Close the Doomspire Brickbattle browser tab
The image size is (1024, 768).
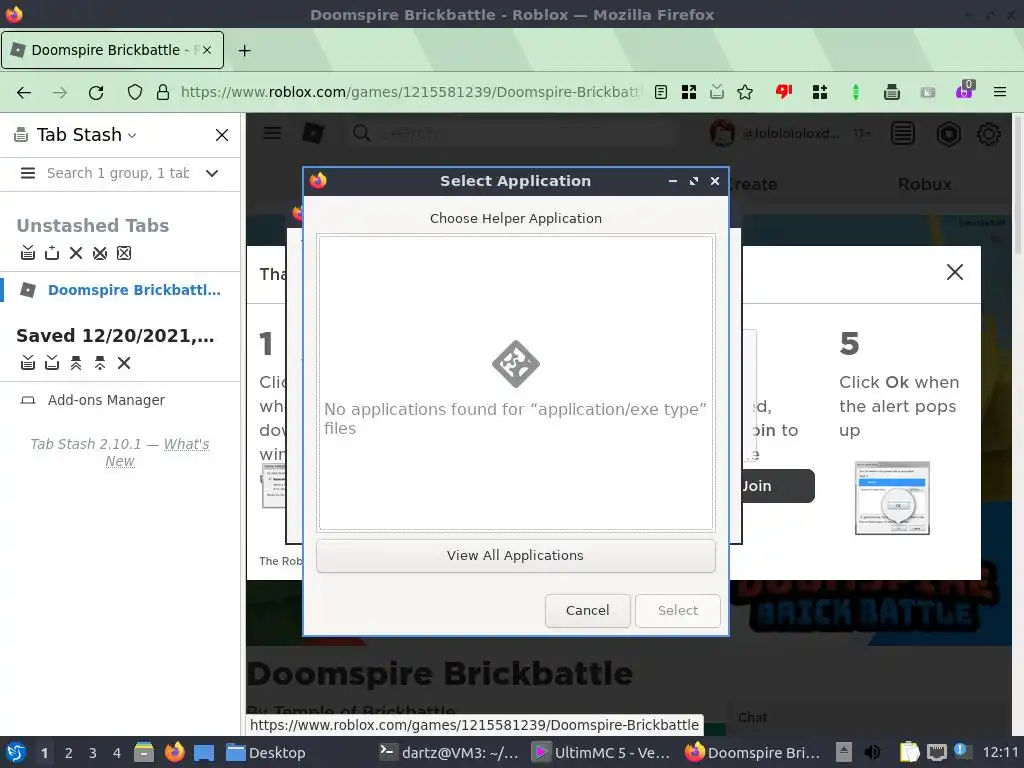(x=207, y=50)
